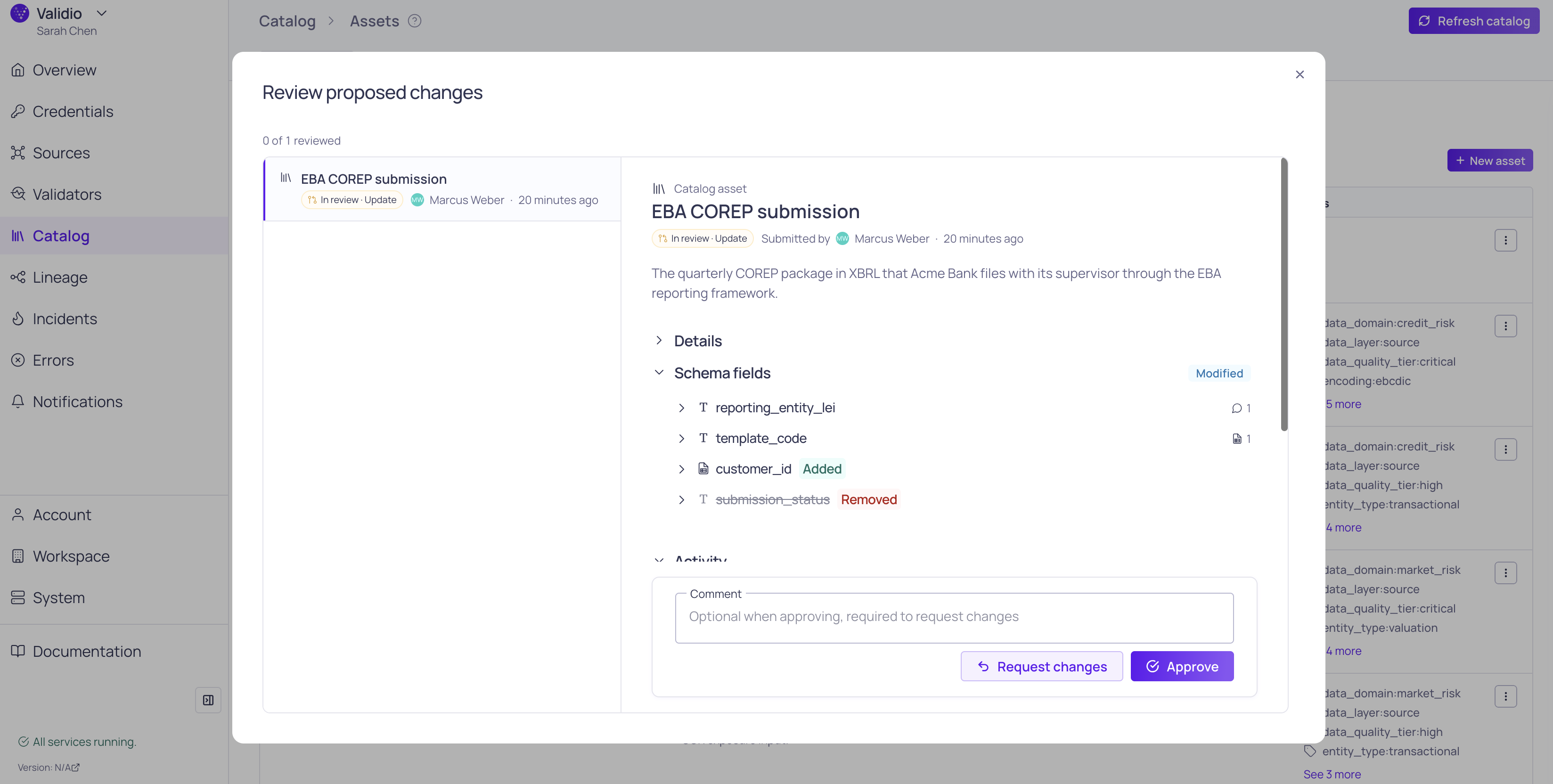Screen dimensions: 1553x784
Task: Expand customer_id added field
Action: [681, 469]
